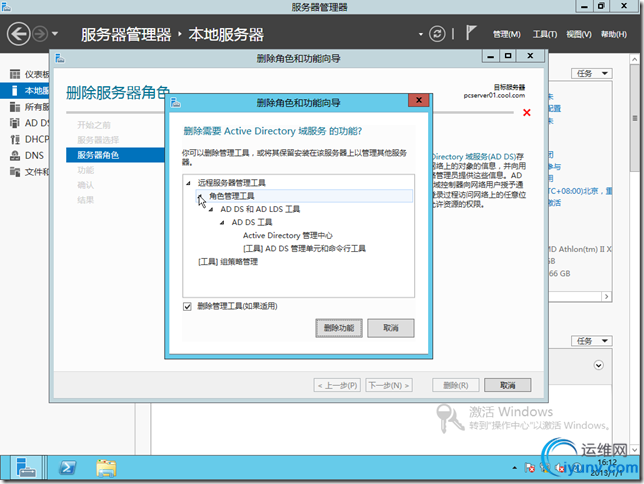
Task: Click the 开始之前 wizard step
Action: (94, 125)
